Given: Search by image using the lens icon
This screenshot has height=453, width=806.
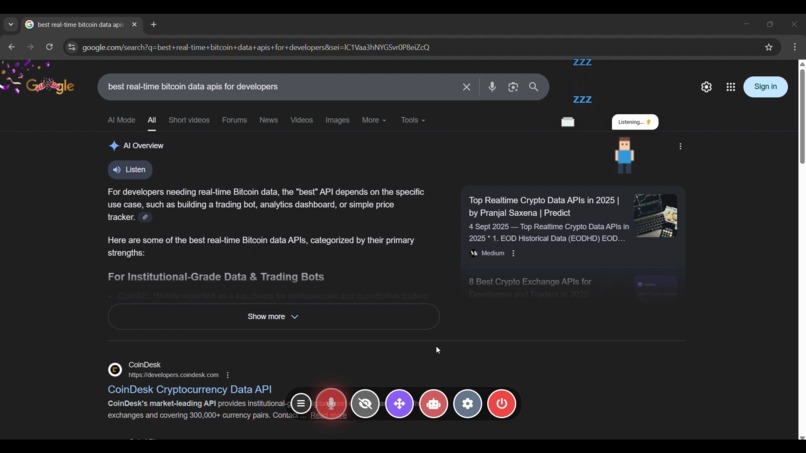Looking at the screenshot, I should click(x=513, y=87).
